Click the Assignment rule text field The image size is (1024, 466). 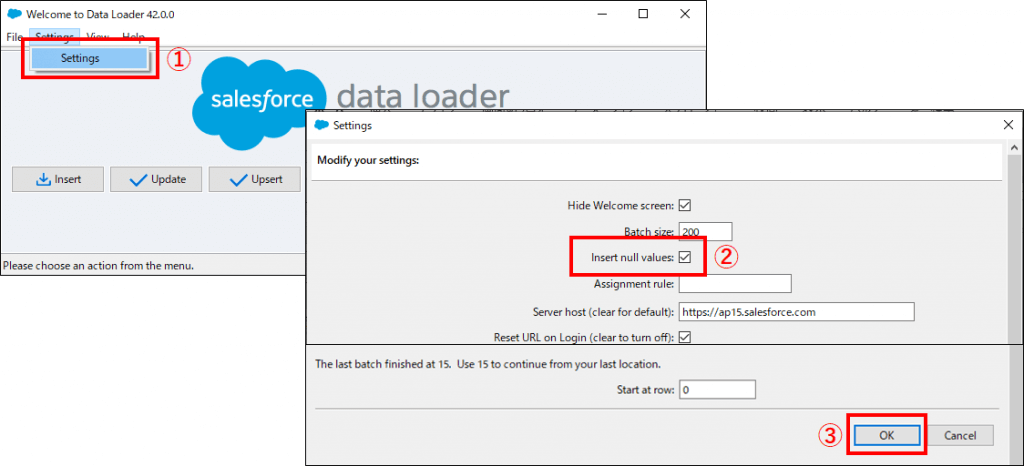pos(735,284)
